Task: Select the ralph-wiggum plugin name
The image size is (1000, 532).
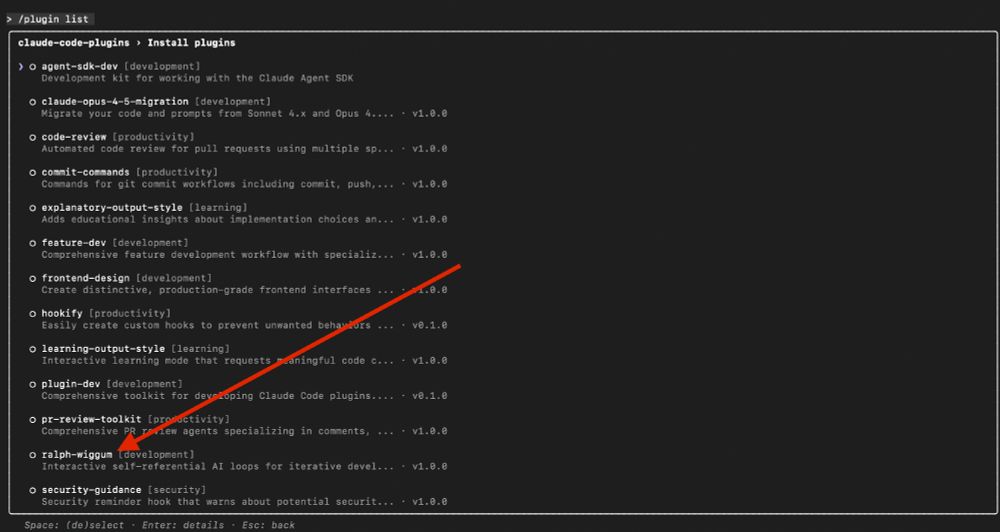Action: tap(77, 454)
